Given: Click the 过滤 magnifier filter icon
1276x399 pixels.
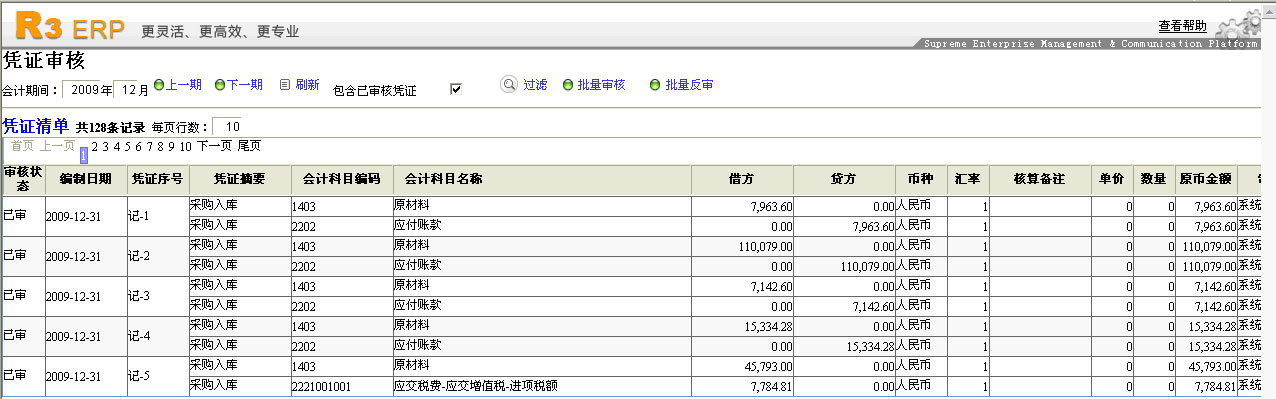Looking at the screenshot, I should click(508, 86).
